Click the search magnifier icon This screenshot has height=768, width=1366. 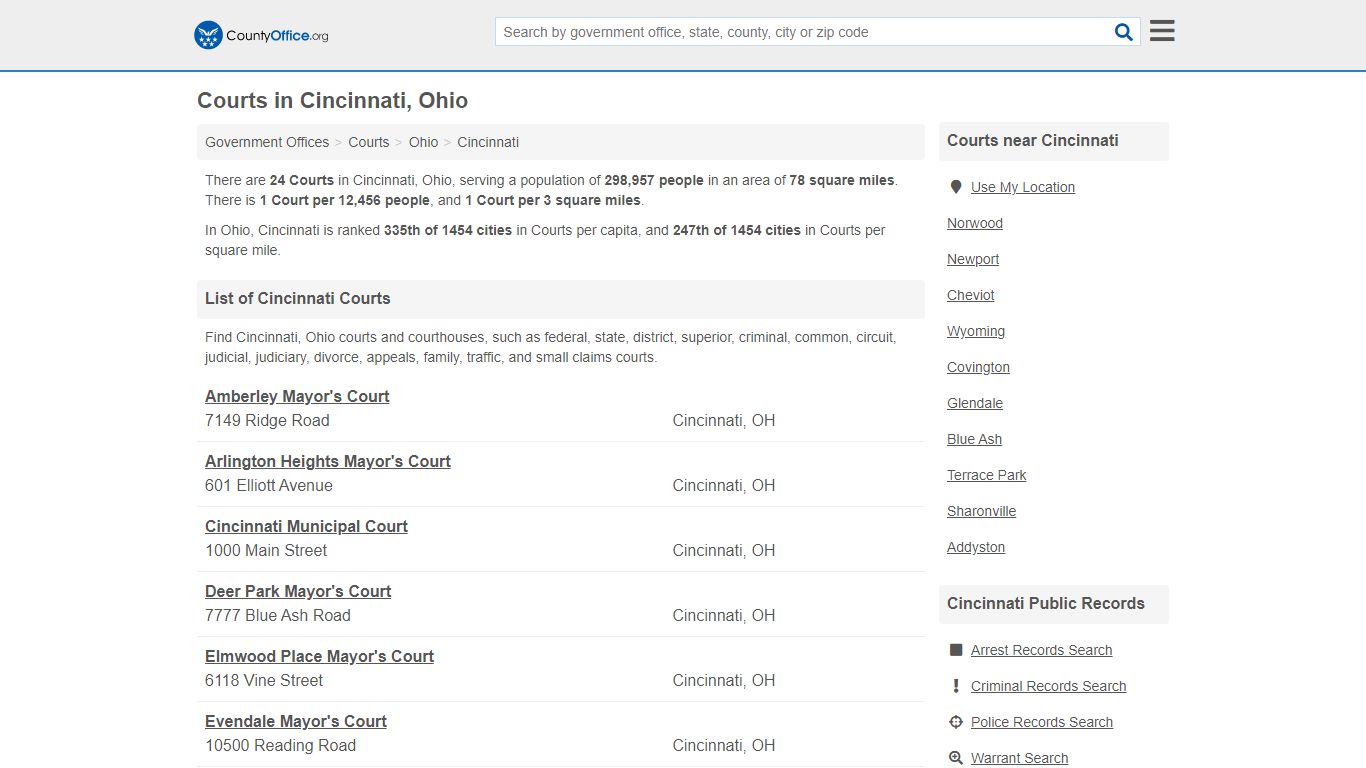click(x=1124, y=32)
